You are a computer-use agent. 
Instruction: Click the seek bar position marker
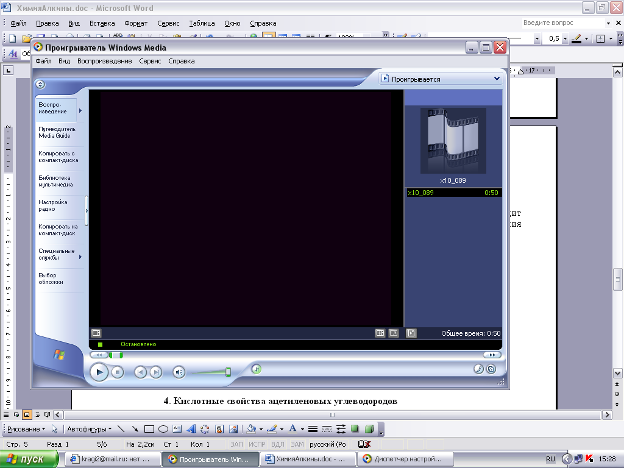click(x=116, y=355)
